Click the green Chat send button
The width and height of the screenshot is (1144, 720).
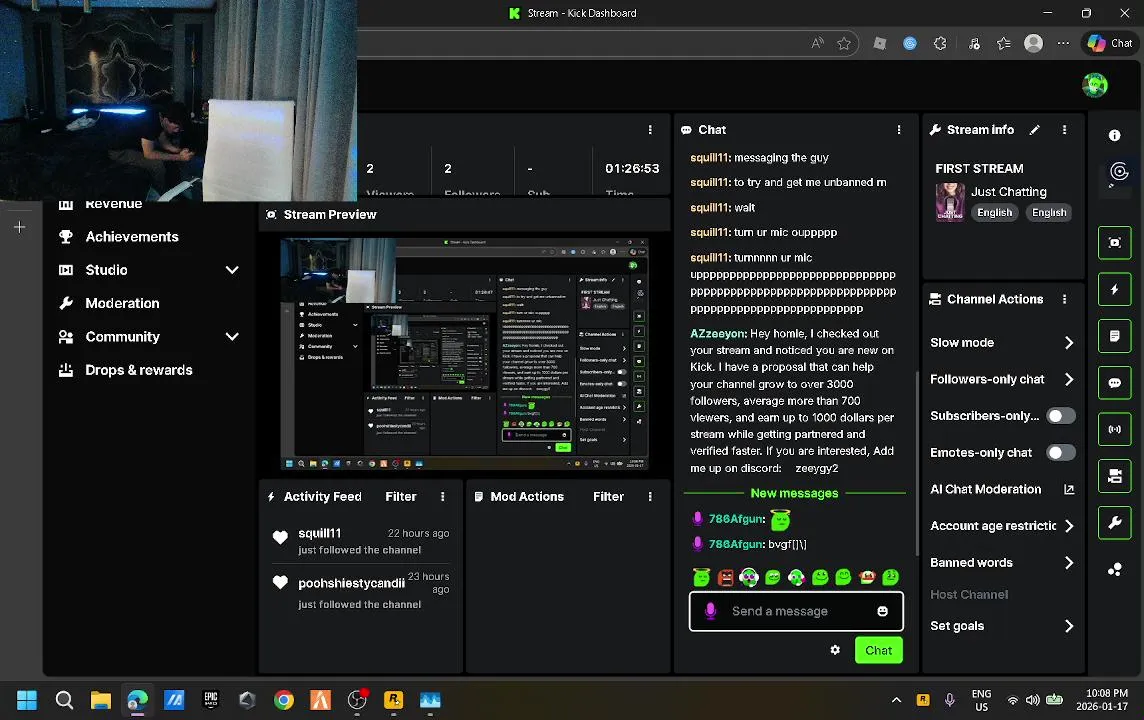pyautogui.click(x=878, y=650)
